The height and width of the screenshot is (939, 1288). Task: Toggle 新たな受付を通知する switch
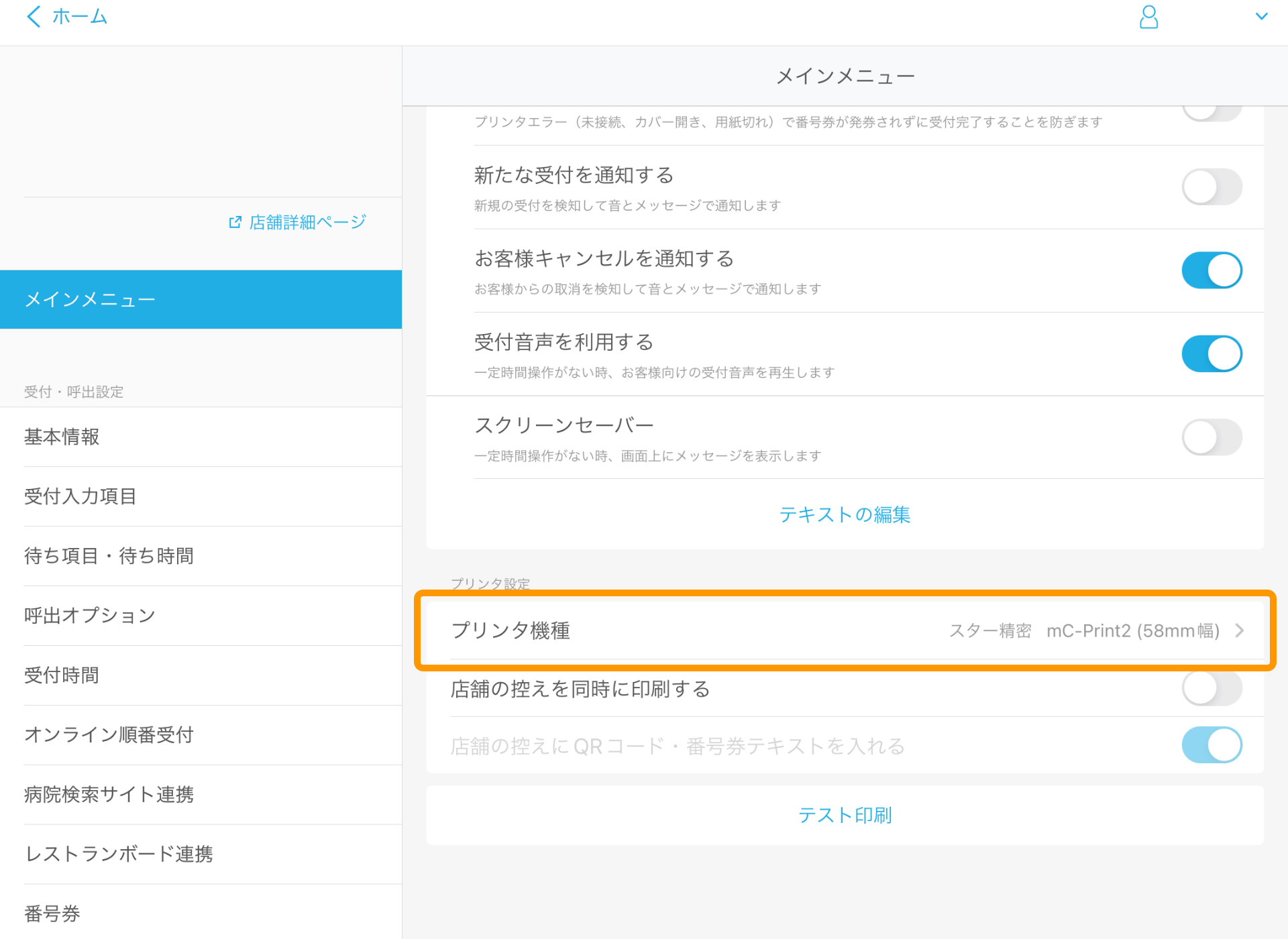coord(1212,187)
